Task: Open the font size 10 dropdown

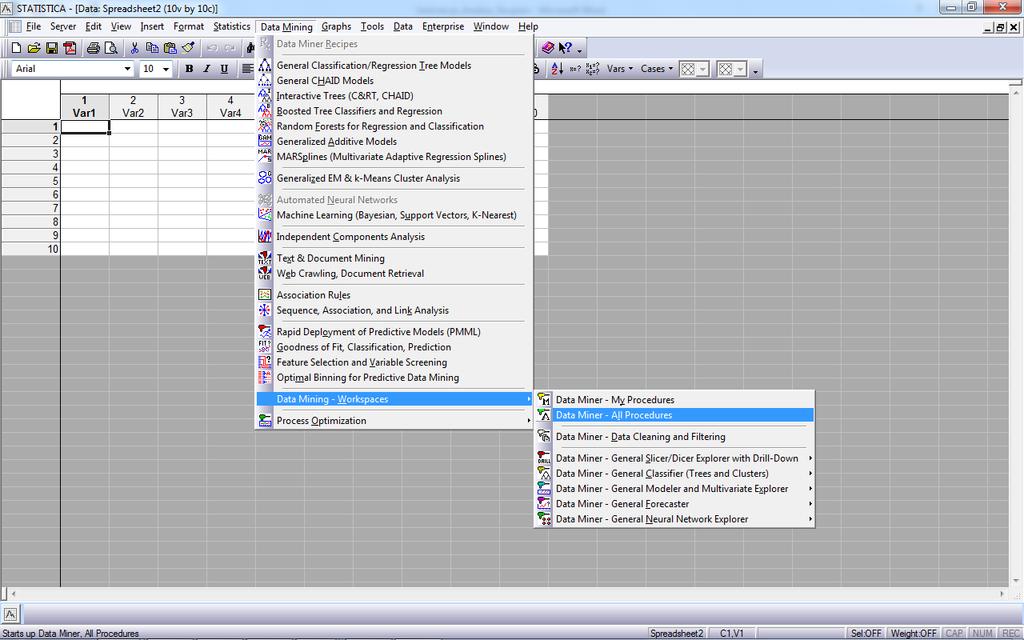Action: (166, 69)
